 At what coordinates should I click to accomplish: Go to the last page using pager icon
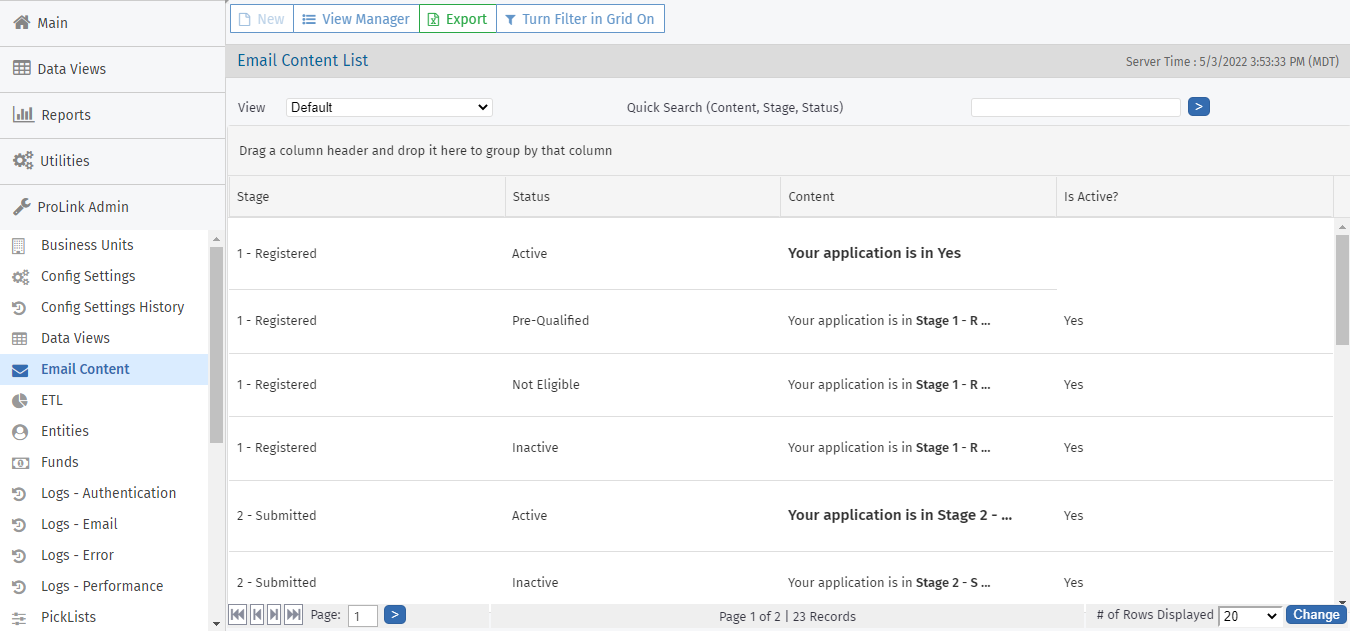click(293, 615)
